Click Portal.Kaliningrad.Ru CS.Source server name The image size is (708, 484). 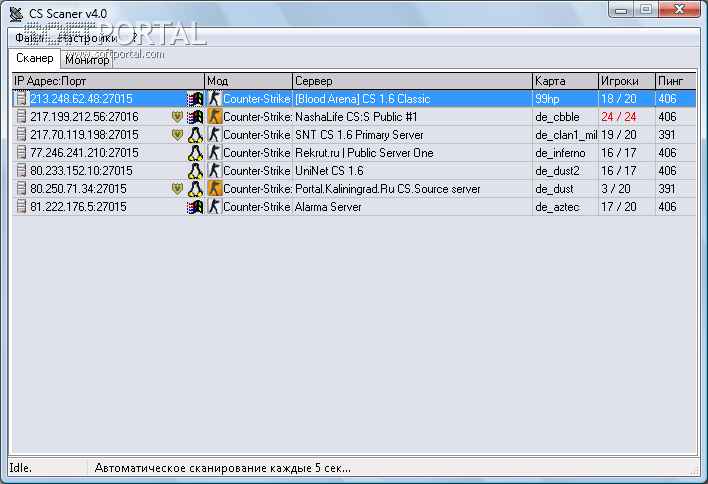(x=388, y=189)
